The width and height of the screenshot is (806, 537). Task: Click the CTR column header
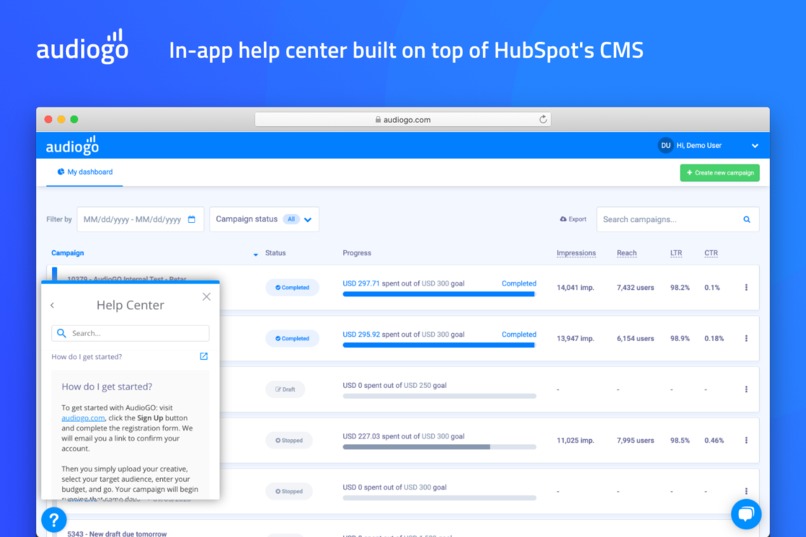tap(711, 253)
